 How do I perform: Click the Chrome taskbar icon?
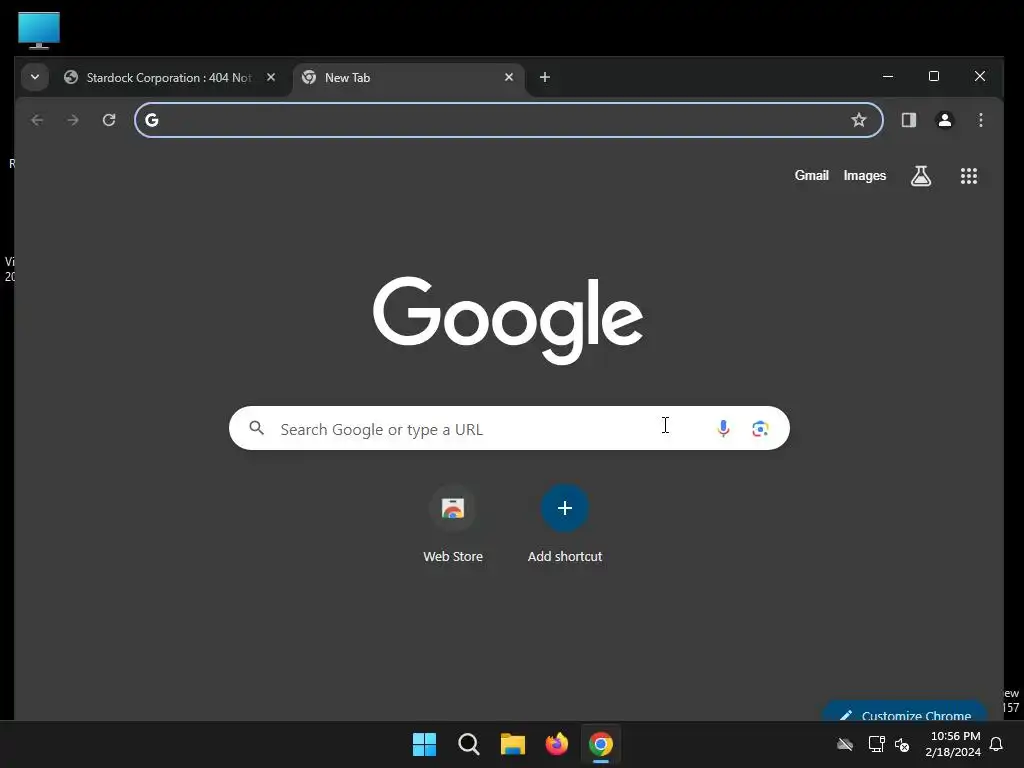coord(601,744)
